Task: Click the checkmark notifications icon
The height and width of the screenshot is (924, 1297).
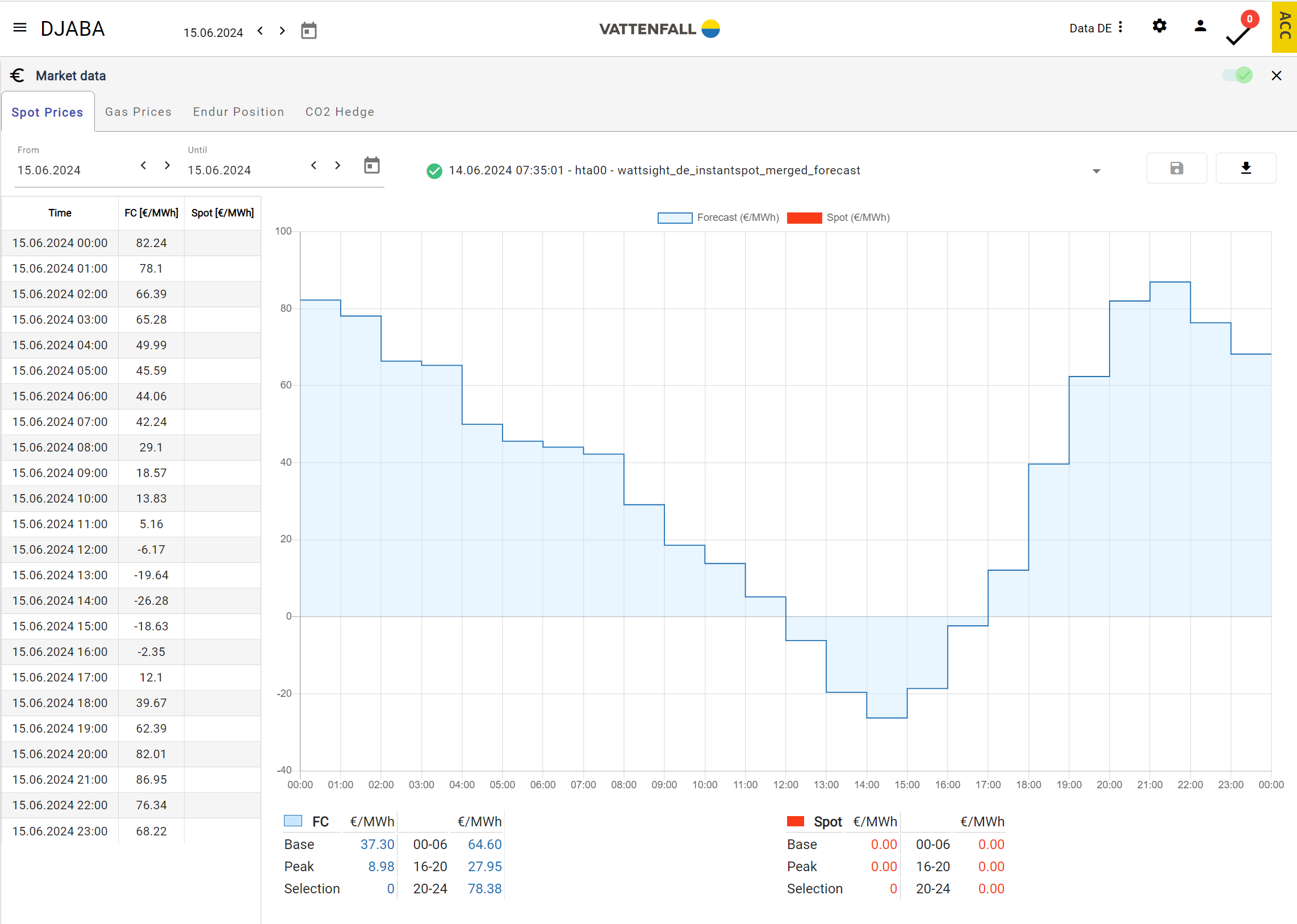Action: coord(1238,36)
